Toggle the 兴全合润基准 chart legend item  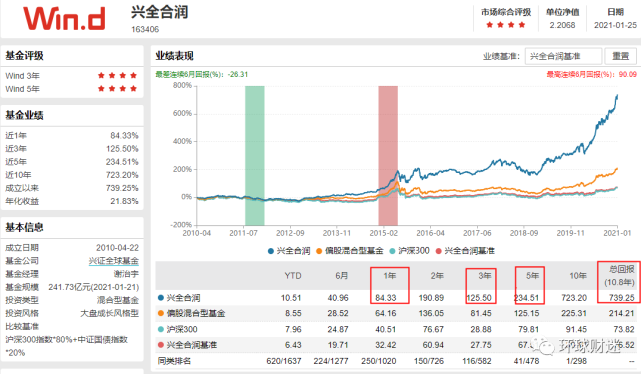click(465, 251)
